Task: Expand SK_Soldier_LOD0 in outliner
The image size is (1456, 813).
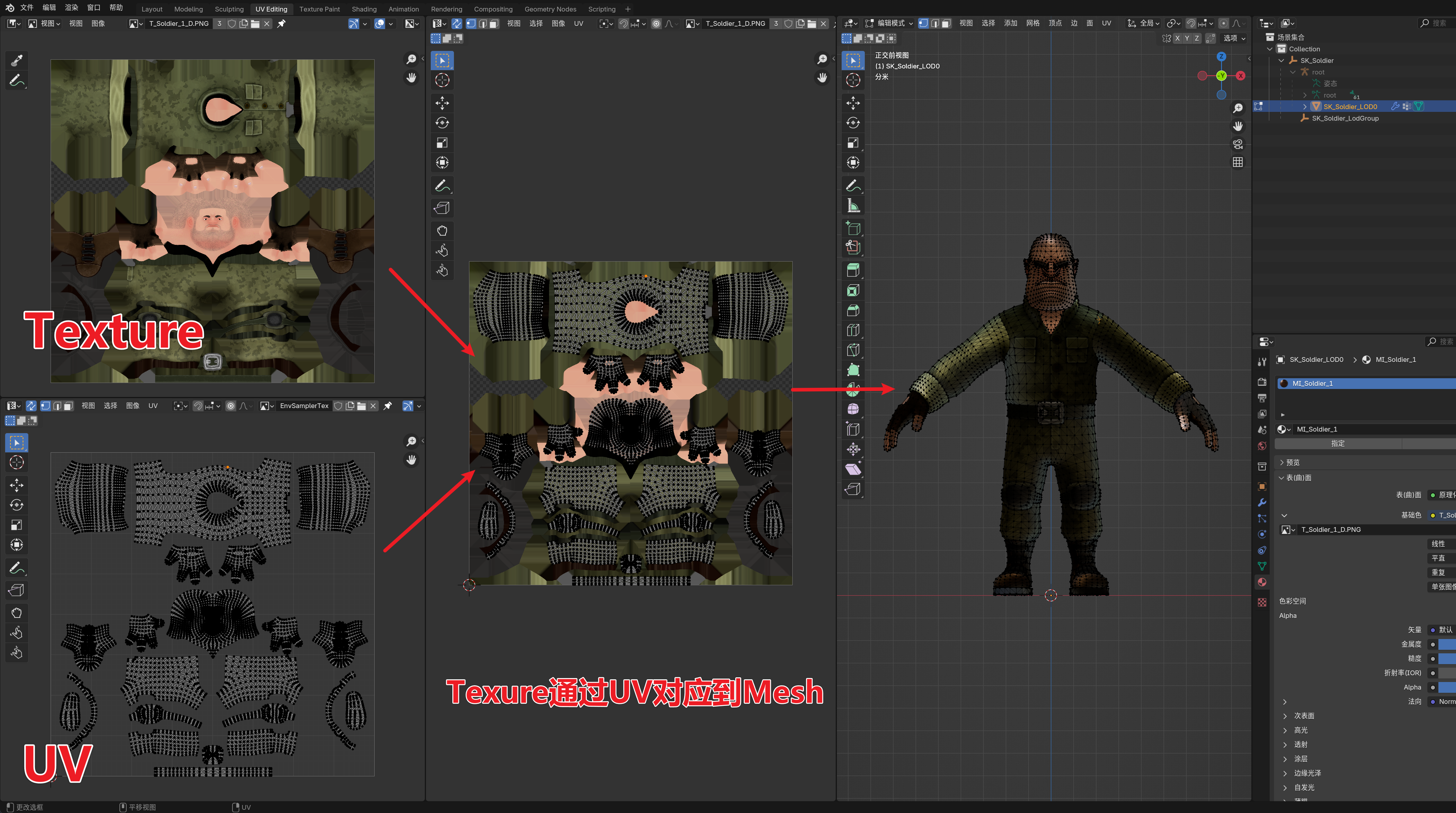Action: click(1305, 106)
